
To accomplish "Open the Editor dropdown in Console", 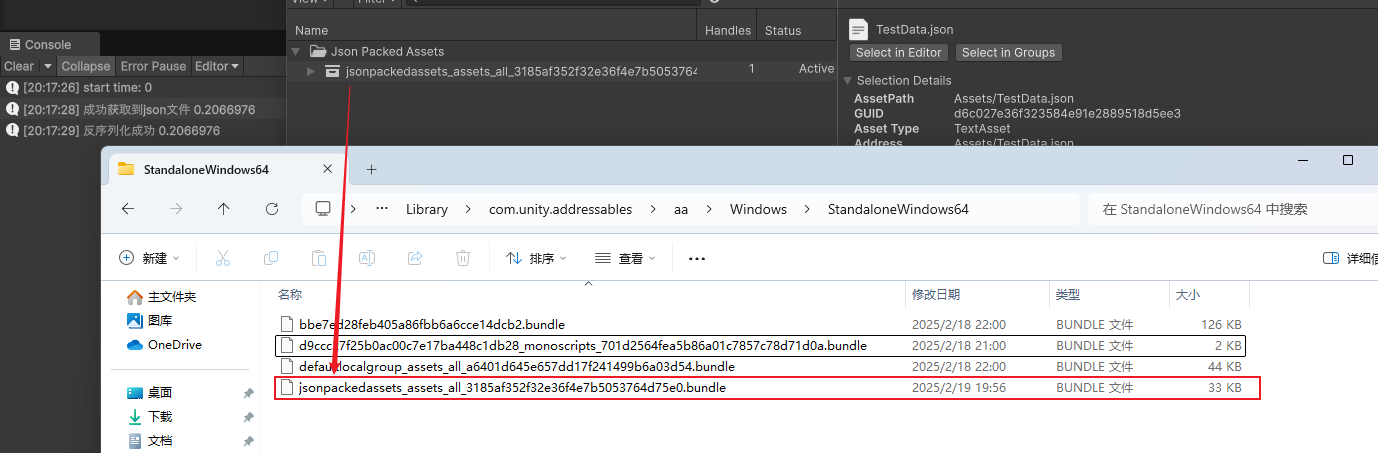I will coord(217,66).
